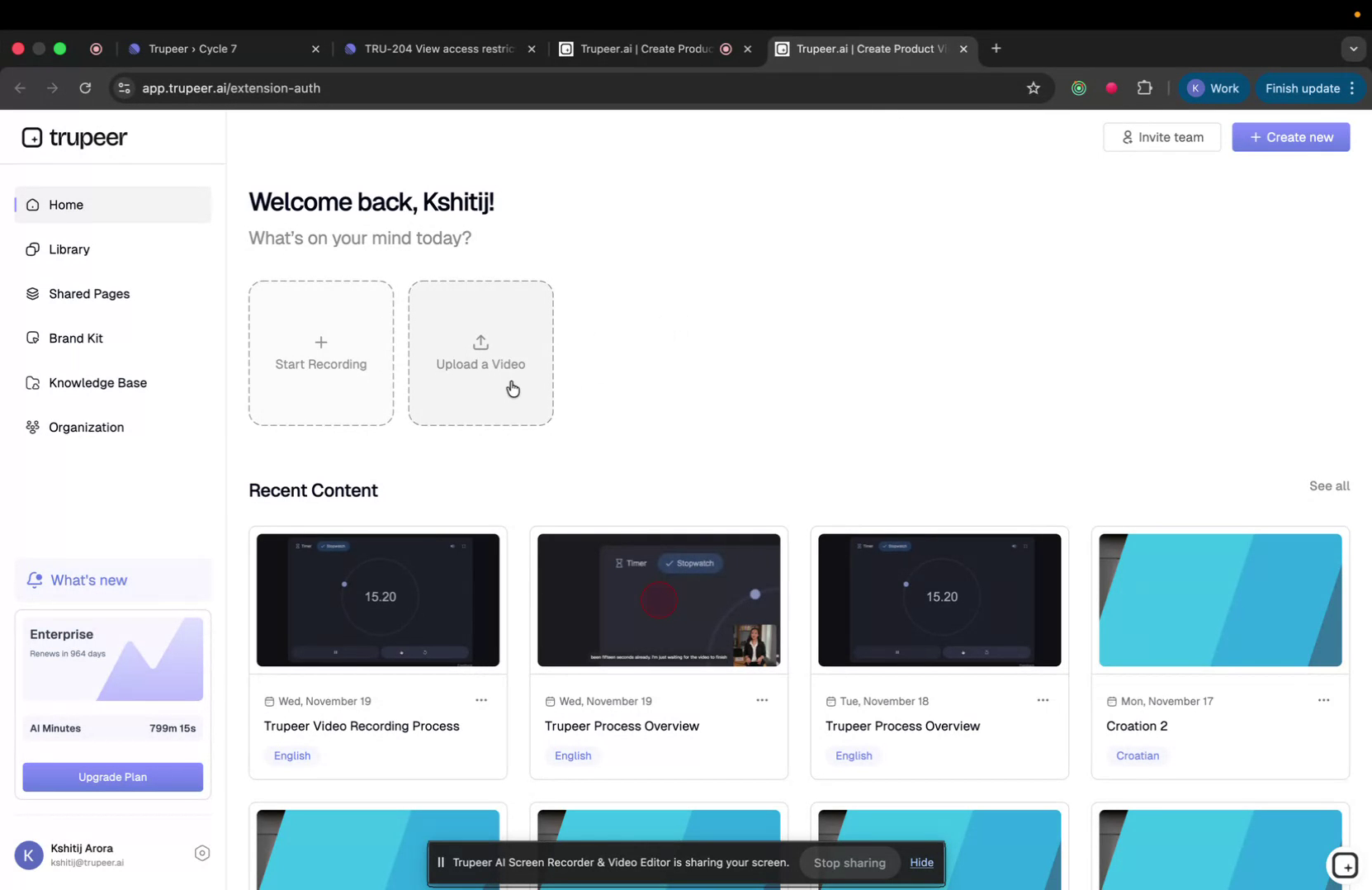1372x890 pixels.
Task: Open the Shared Pages section
Action: pyautogui.click(x=88, y=293)
